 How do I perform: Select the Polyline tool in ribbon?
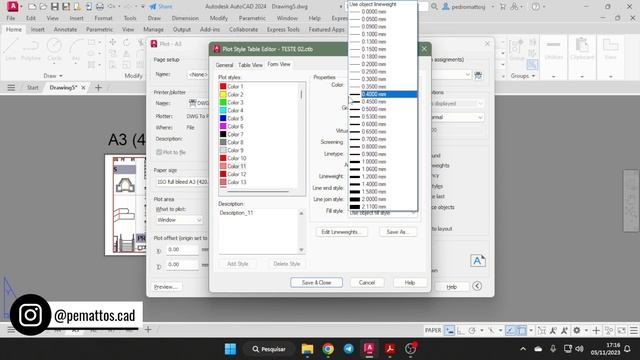(31, 50)
